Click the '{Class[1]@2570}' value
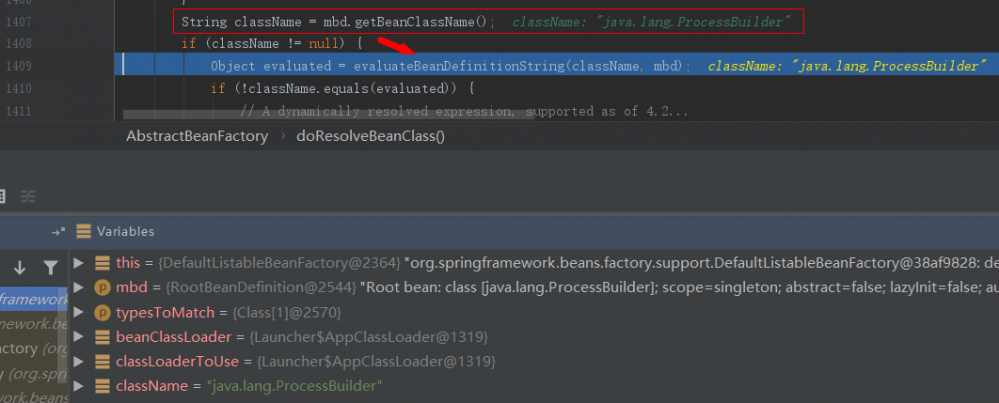Viewport: 999px width, 403px height. coord(287,313)
